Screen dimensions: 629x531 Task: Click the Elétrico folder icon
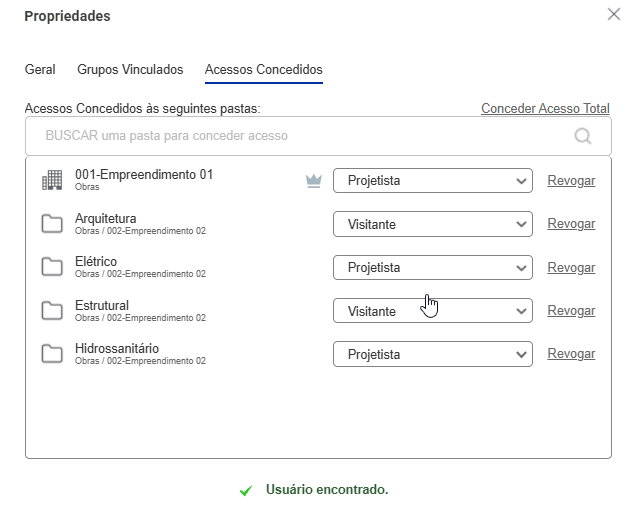(x=52, y=267)
